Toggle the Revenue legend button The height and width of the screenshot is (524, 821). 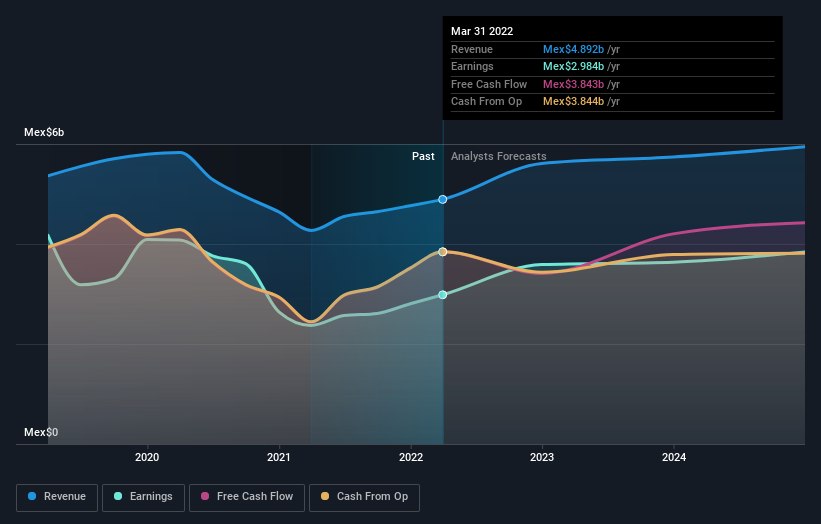(x=57, y=497)
